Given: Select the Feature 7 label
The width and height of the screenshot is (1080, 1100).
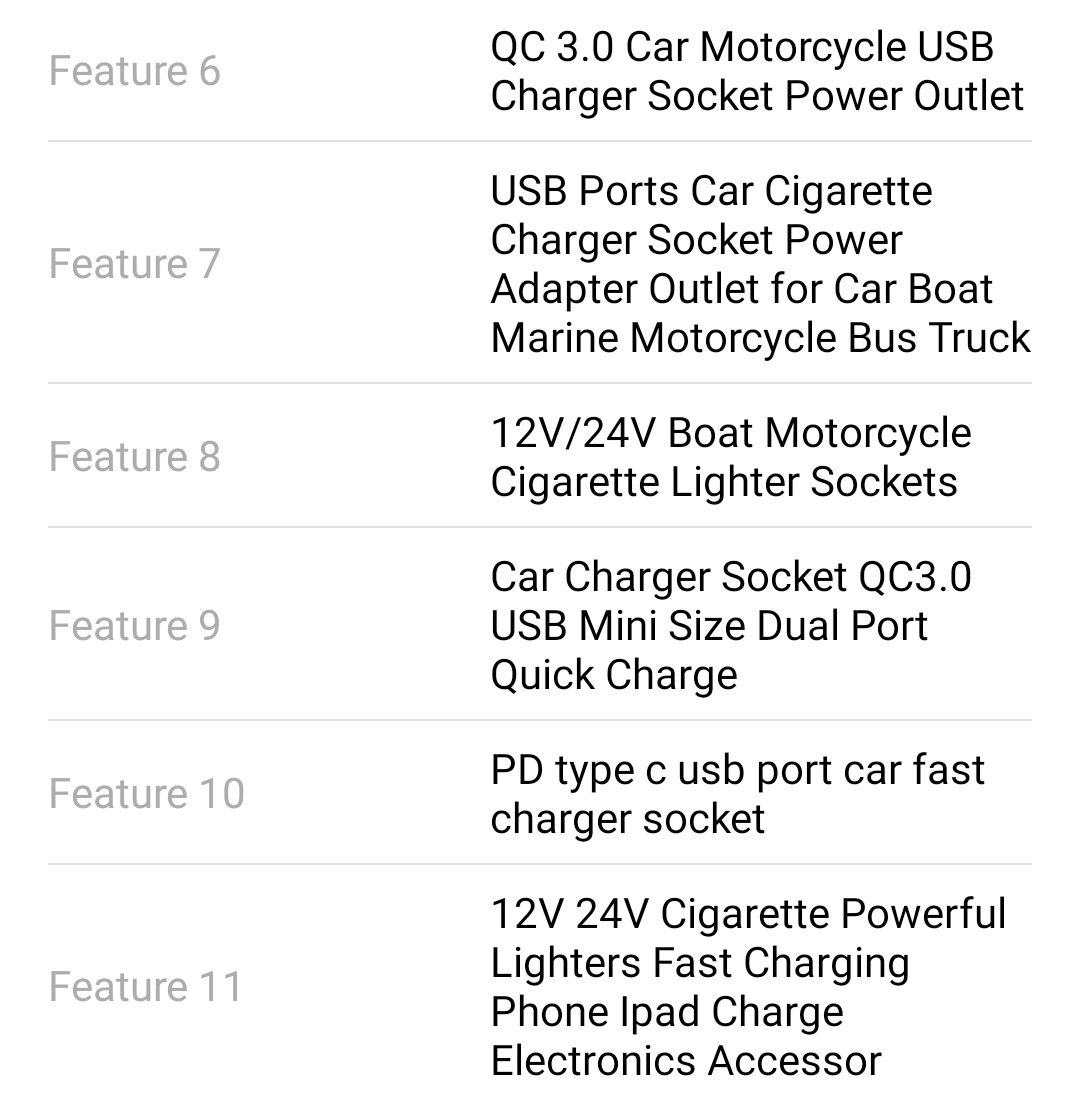Looking at the screenshot, I should (x=135, y=264).
